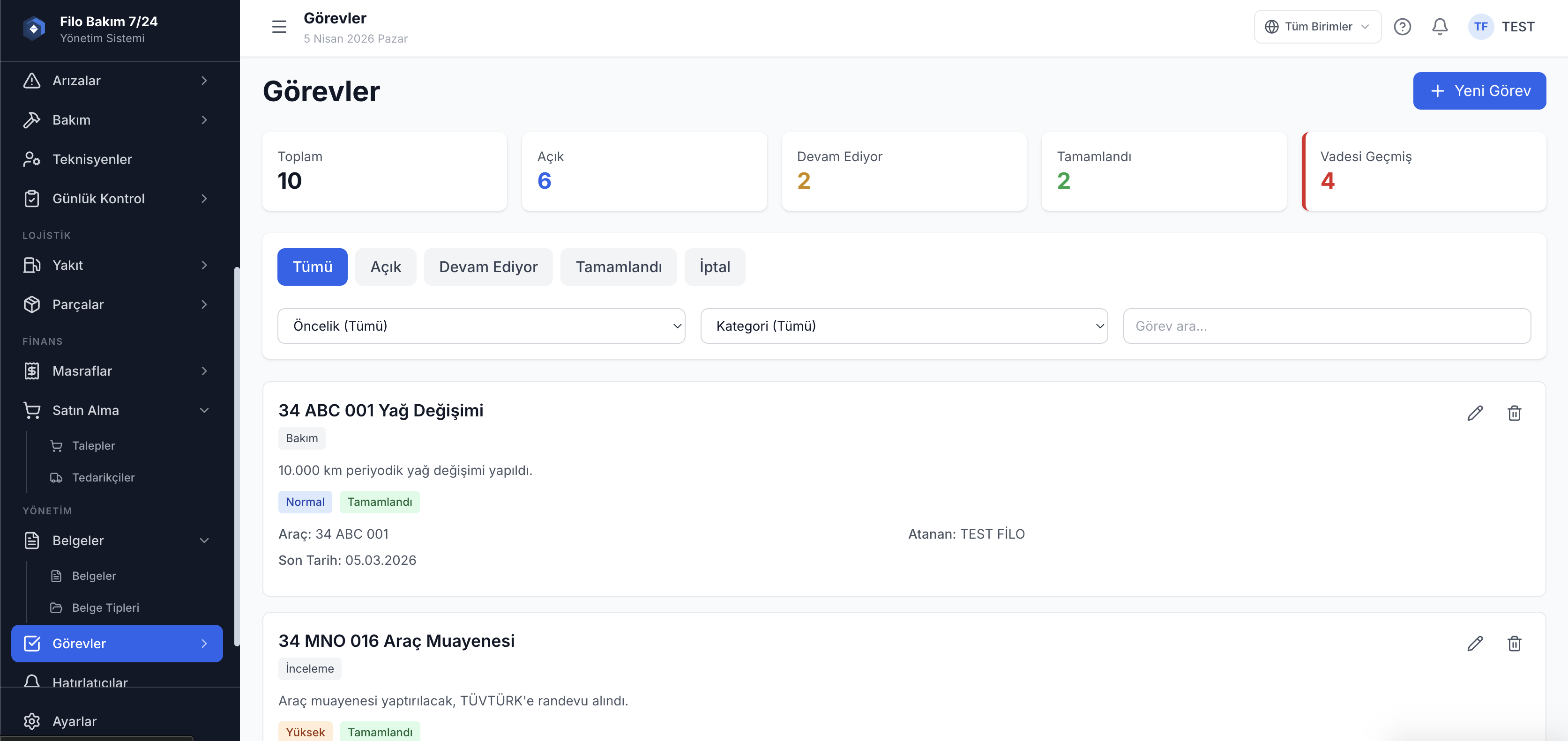Click the Vadesi Geçmiş stat card
The width and height of the screenshot is (1568, 741).
(1424, 171)
